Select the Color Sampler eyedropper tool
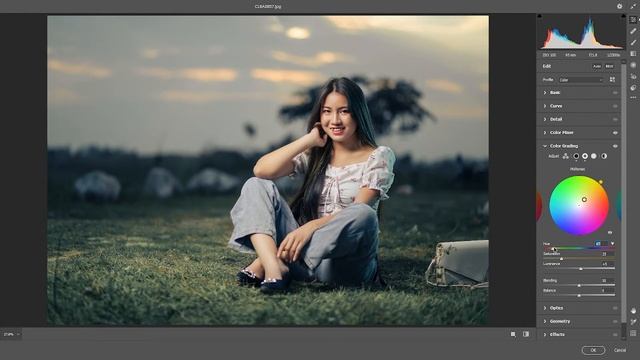The image size is (640, 360). 633,322
